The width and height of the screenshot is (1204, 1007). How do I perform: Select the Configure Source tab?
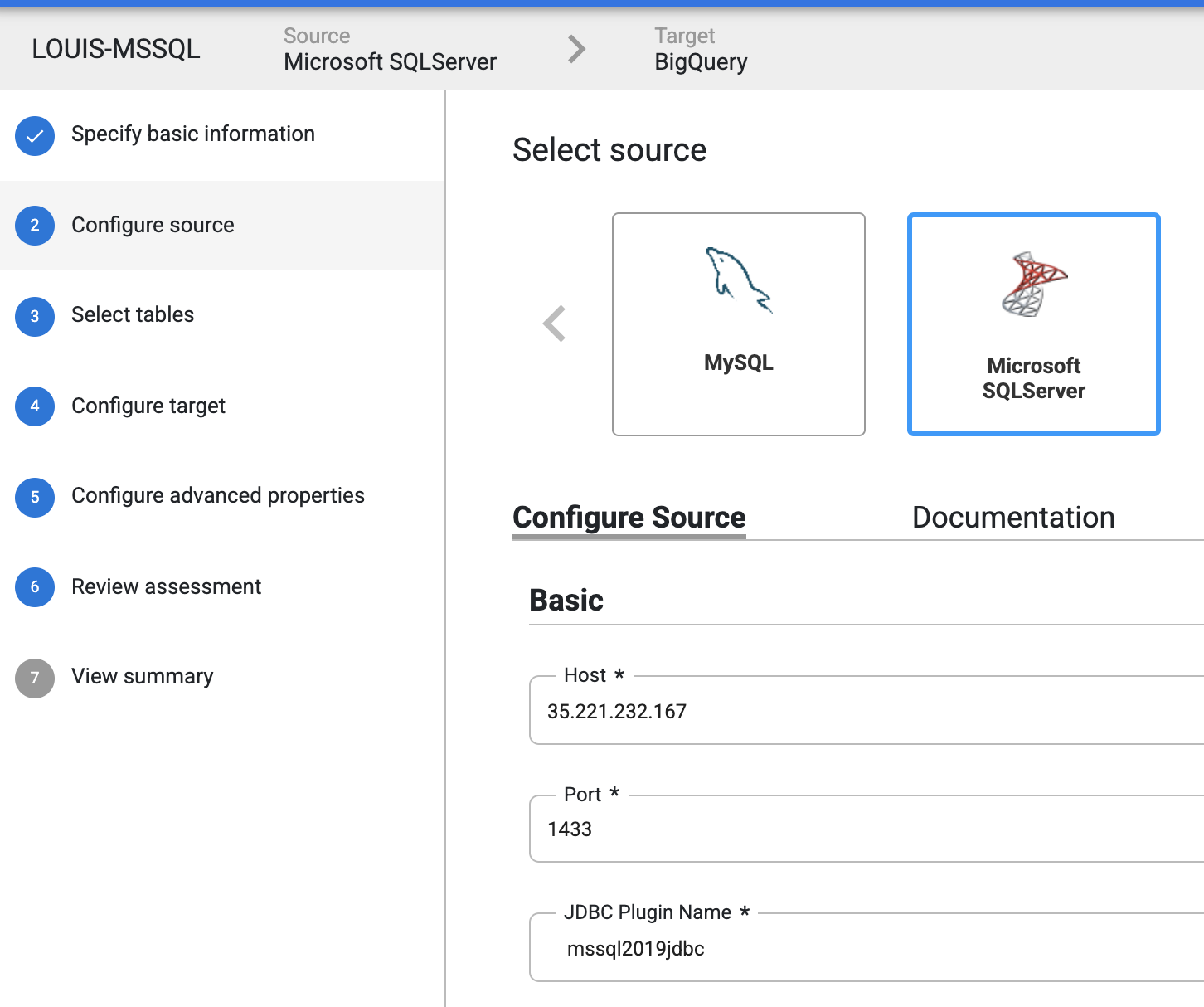[x=629, y=518]
